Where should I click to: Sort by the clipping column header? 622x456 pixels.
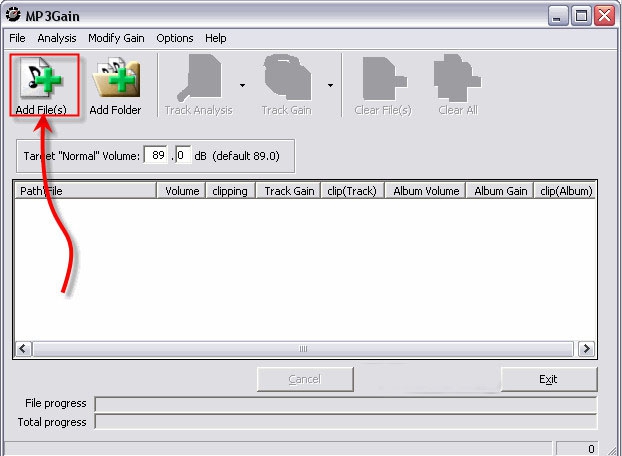pos(230,191)
